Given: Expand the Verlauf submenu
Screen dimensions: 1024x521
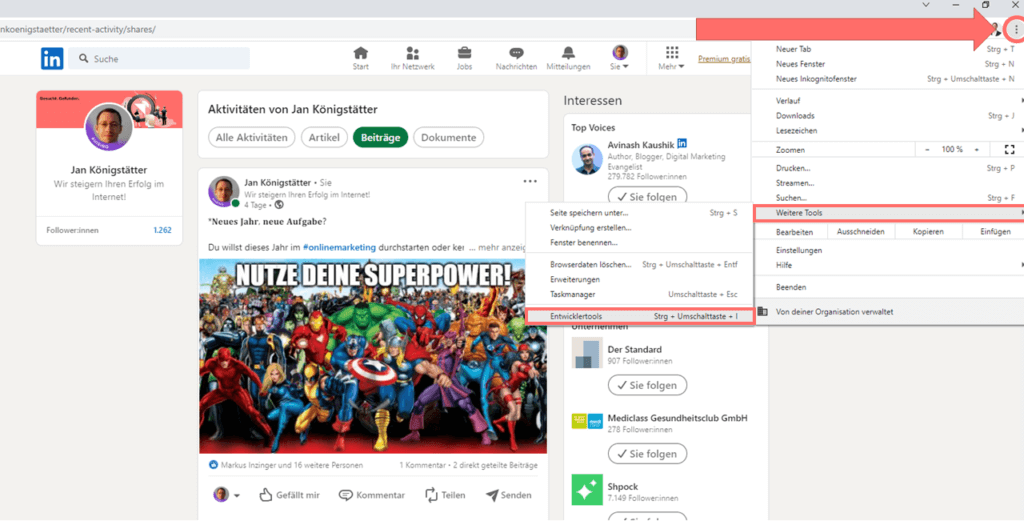Looking at the screenshot, I should pyautogui.click(x=888, y=101).
